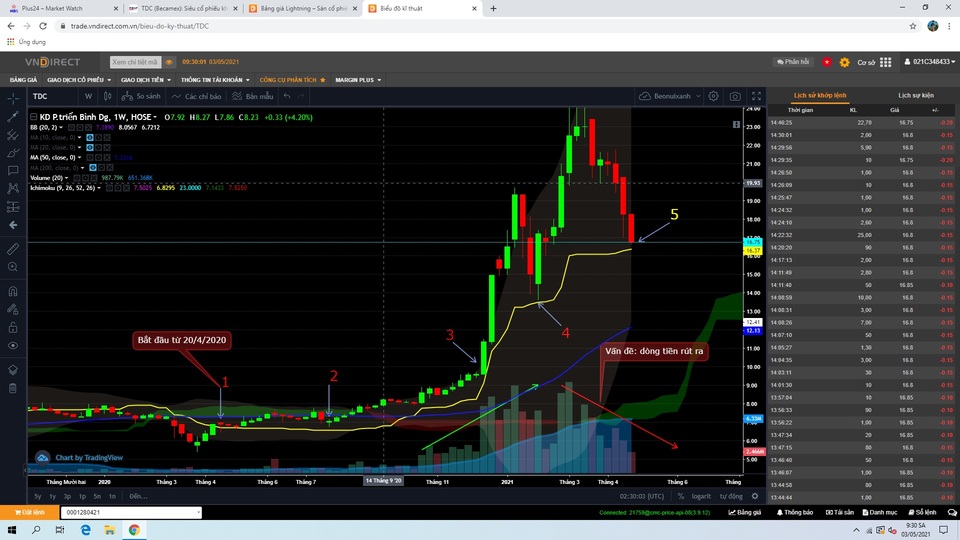
Task: Open the So sánh compare tool
Action: pyautogui.click(x=141, y=96)
